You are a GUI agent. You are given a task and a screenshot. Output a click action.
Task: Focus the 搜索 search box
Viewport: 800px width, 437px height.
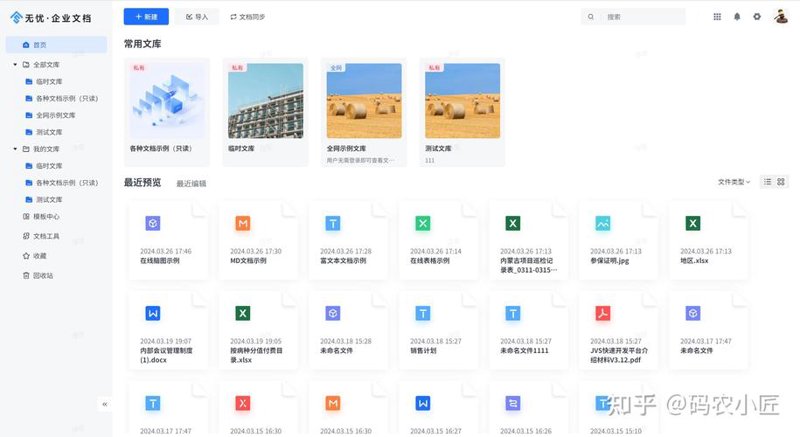point(633,17)
